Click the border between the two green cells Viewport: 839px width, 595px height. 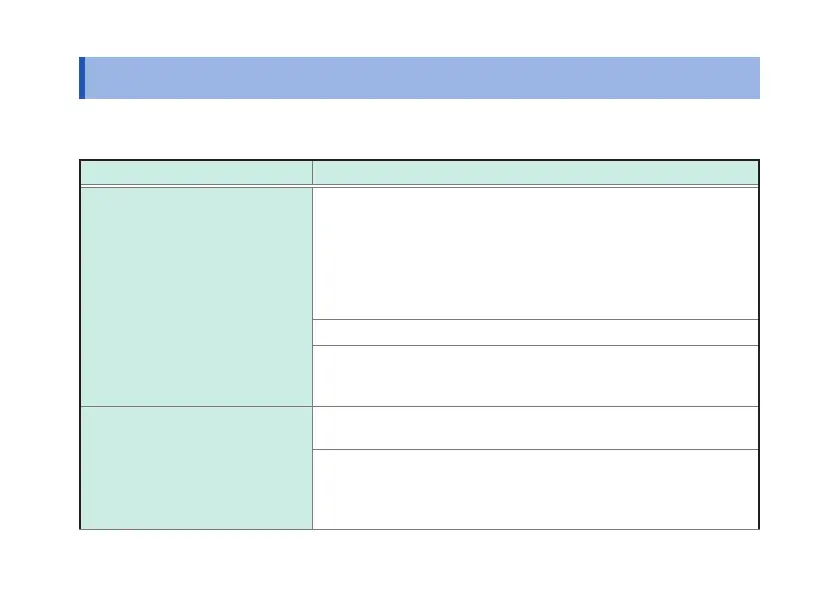click(x=195, y=406)
